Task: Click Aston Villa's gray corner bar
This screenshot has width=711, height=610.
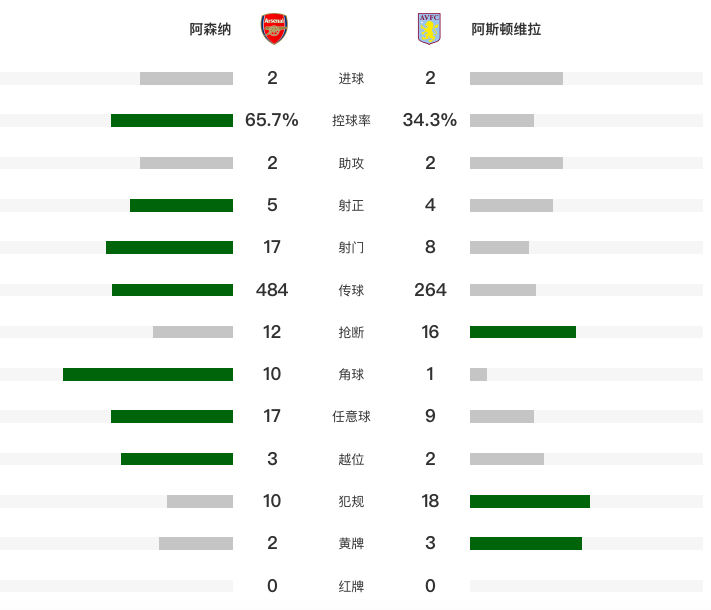Action: (478, 374)
